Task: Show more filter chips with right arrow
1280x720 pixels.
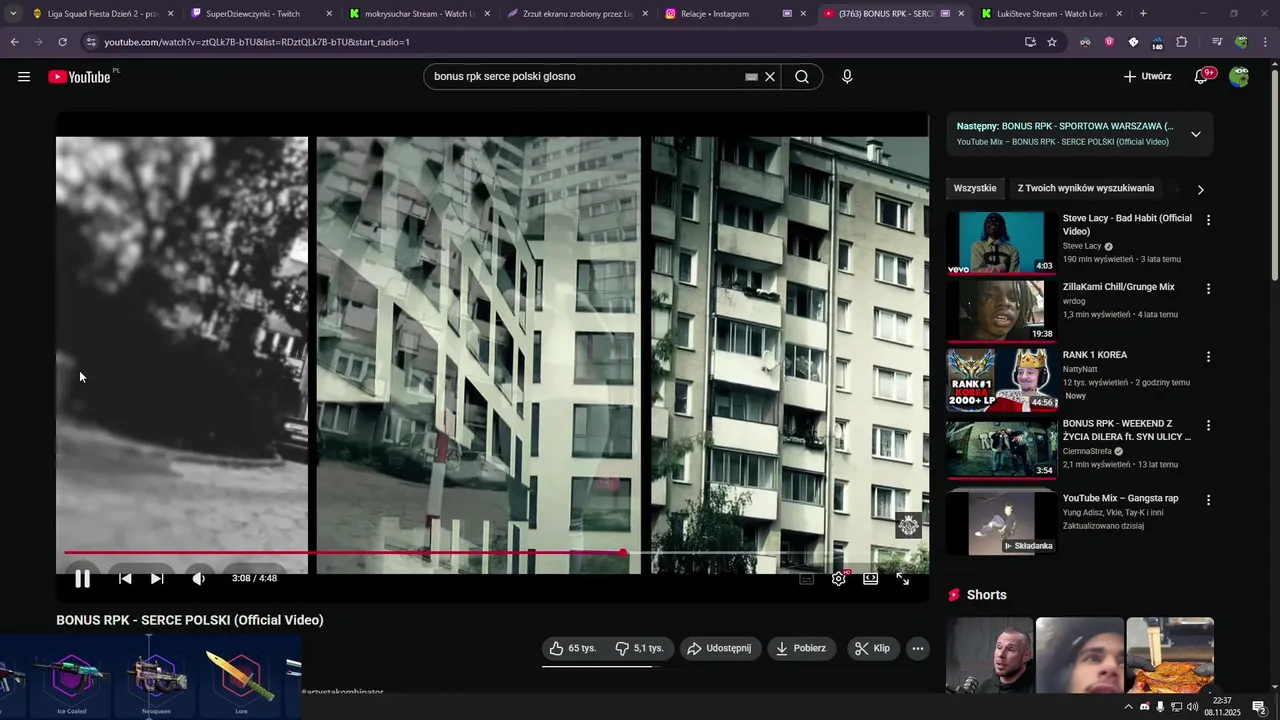Action: click(1200, 189)
